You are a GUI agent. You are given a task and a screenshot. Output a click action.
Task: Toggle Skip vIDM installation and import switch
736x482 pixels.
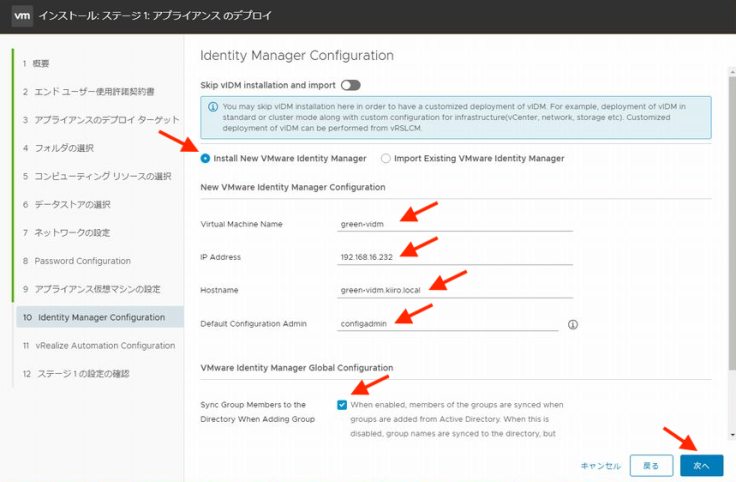point(351,85)
